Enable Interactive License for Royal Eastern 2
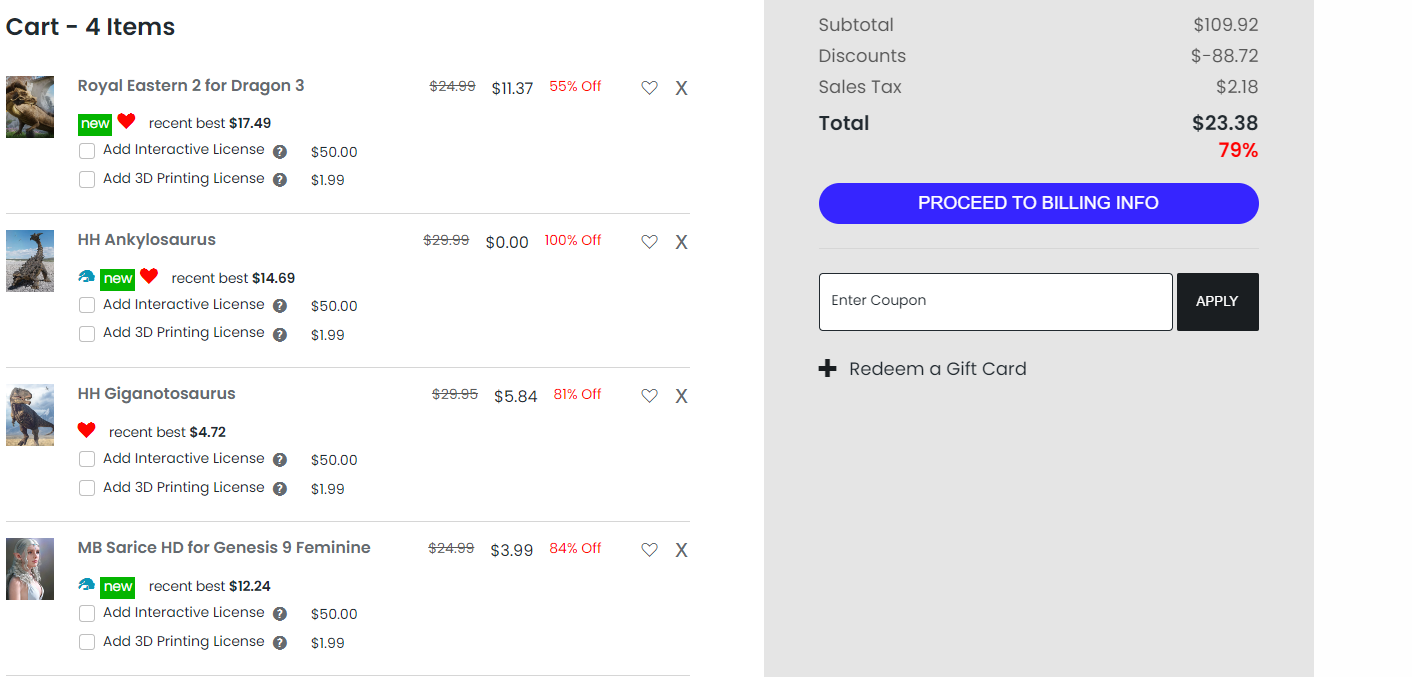1412x677 pixels. point(87,151)
